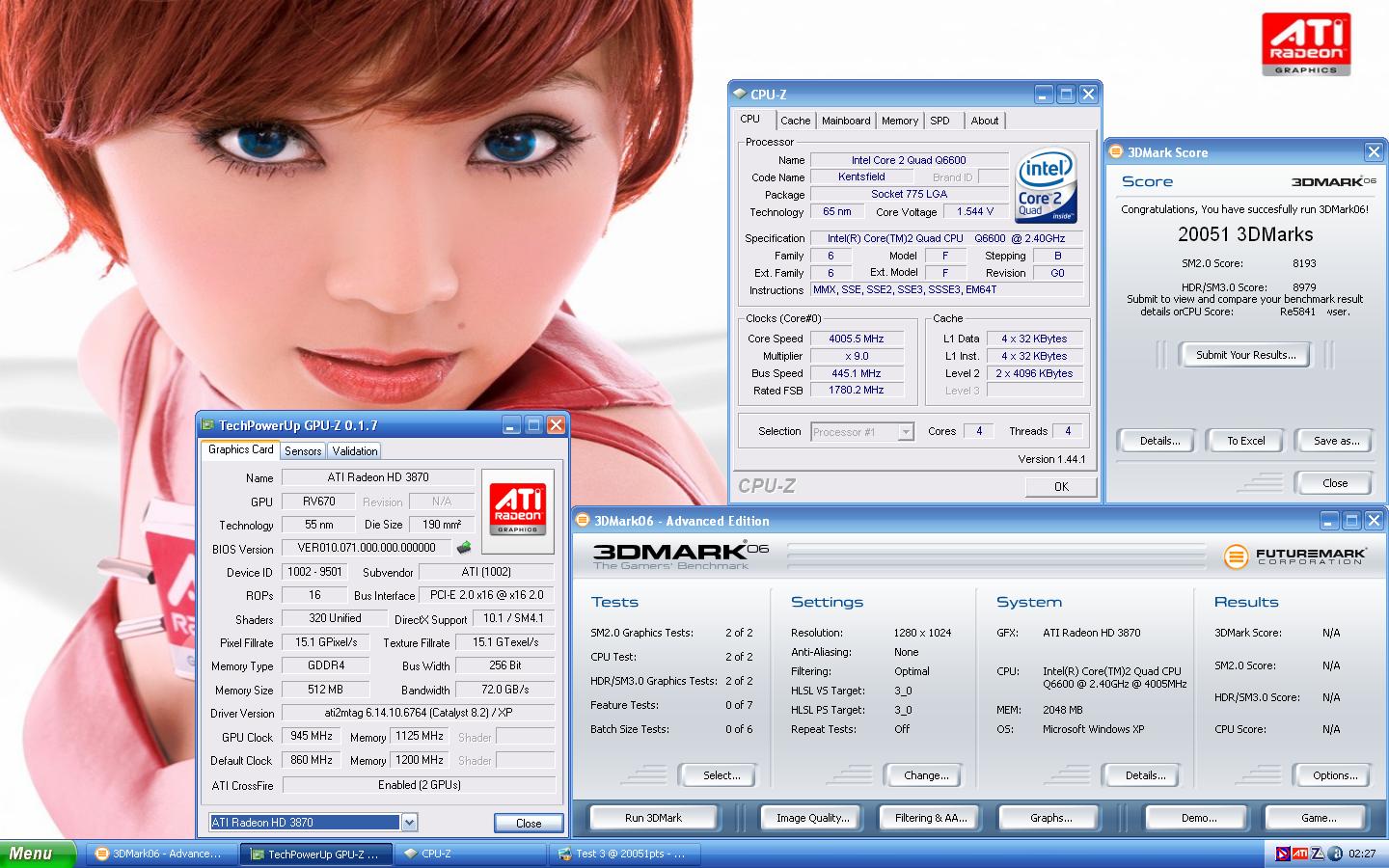Switch to CPU-Z taskbar item
Screen dimensions: 1389x868
(473, 854)
